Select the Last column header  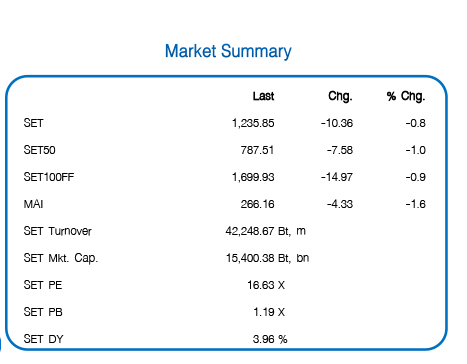point(263,96)
